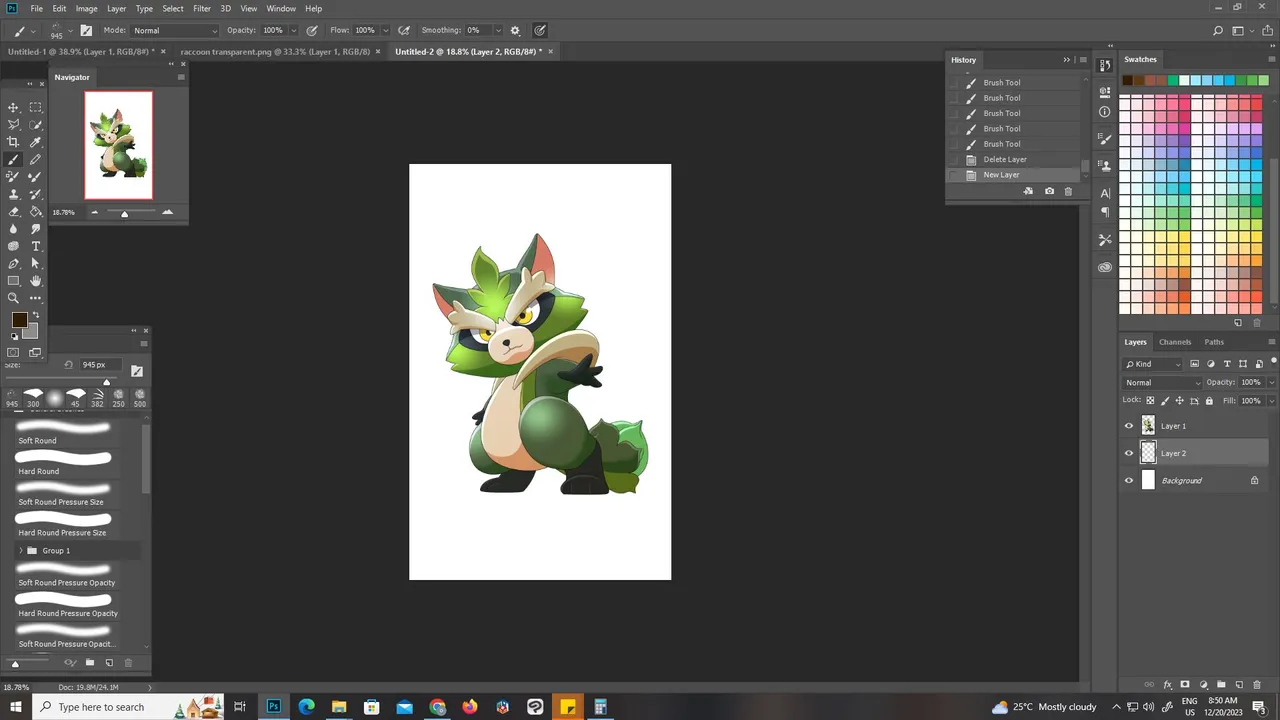This screenshot has height=720, width=1280.
Task: Select the Pen tool
Action: [x=13, y=264]
